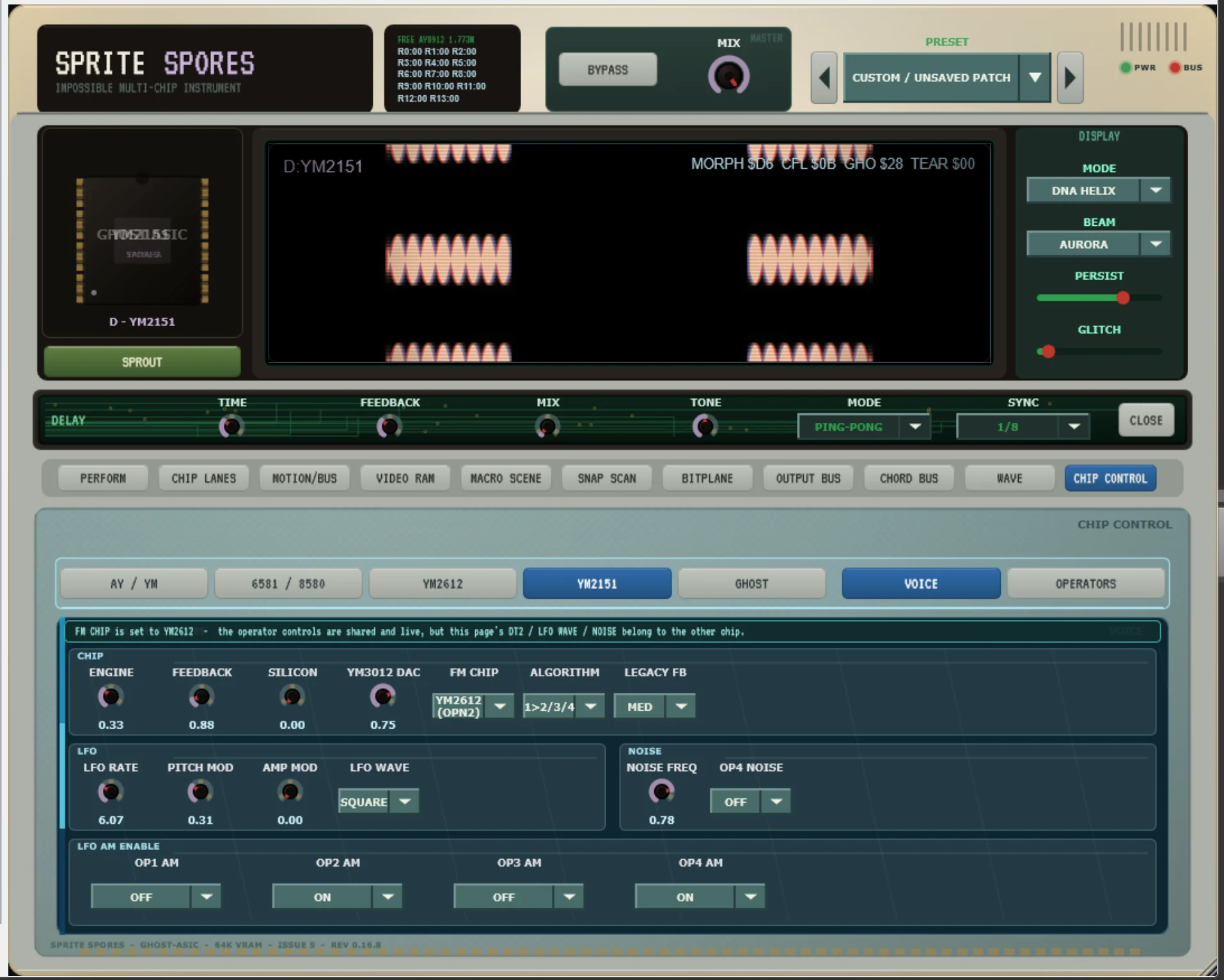Open the WAVE tab
The image size is (1224, 980).
1010,478
